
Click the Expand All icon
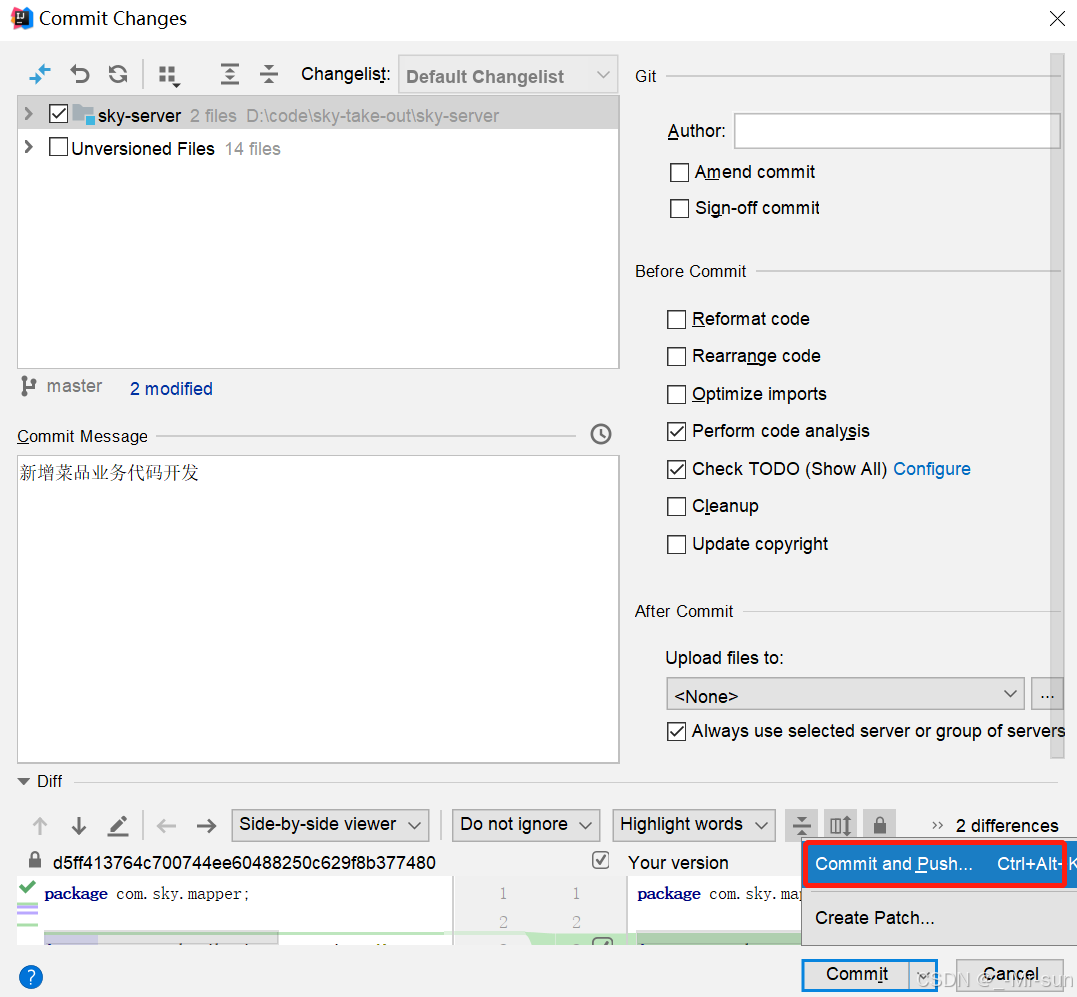pyautogui.click(x=229, y=73)
